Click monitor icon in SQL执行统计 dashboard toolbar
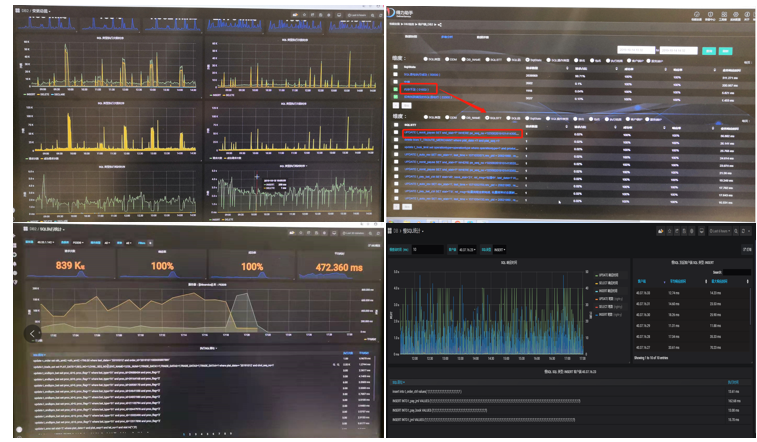This screenshot has width=757, height=442. tap(334, 233)
